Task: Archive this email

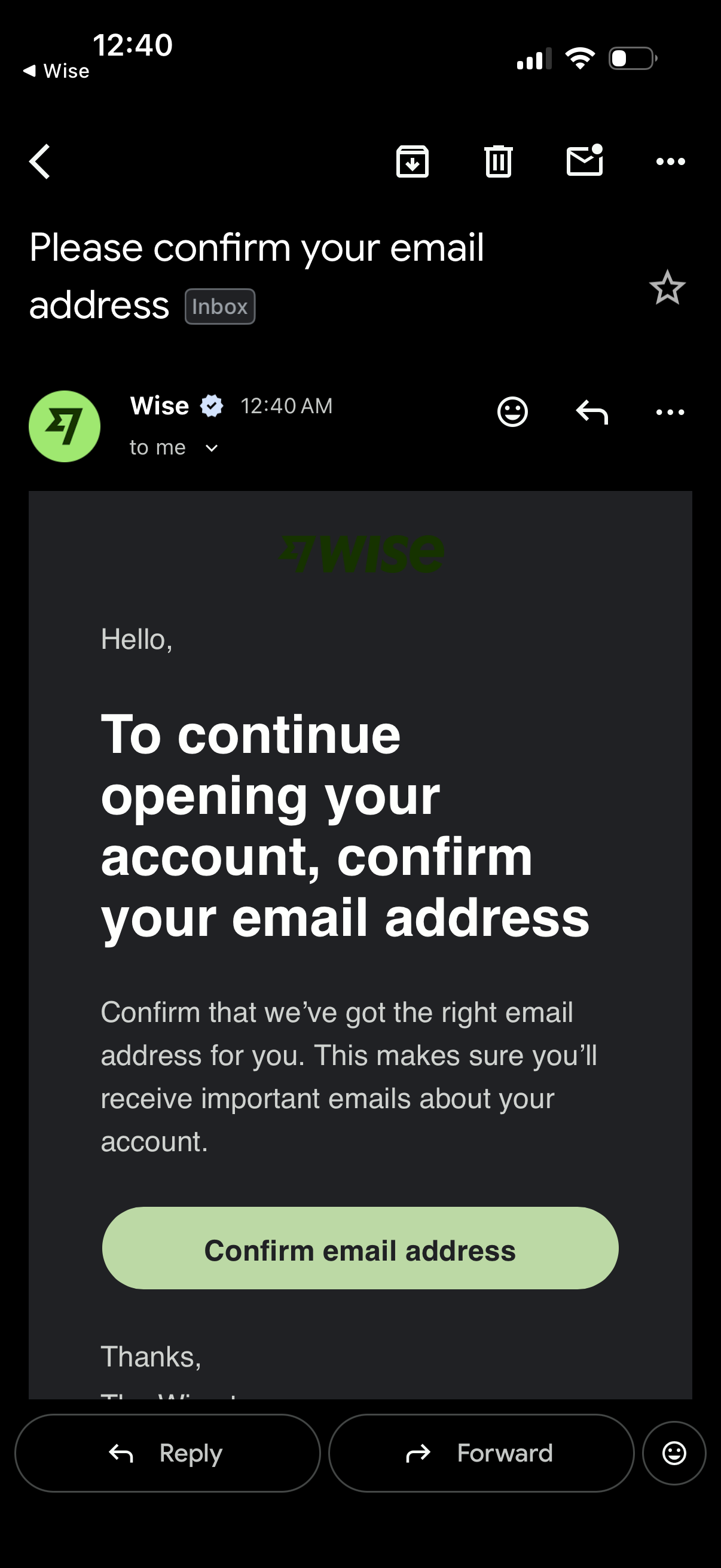Action: (413, 162)
